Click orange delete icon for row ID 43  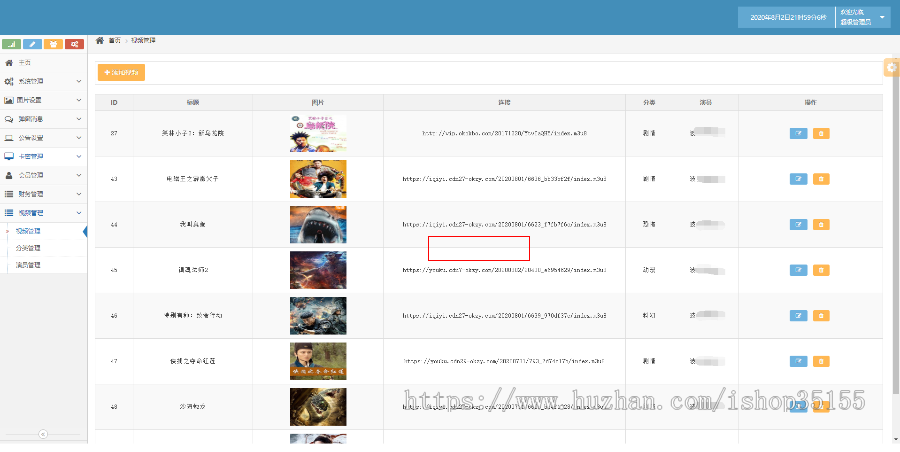coord(821,179)
